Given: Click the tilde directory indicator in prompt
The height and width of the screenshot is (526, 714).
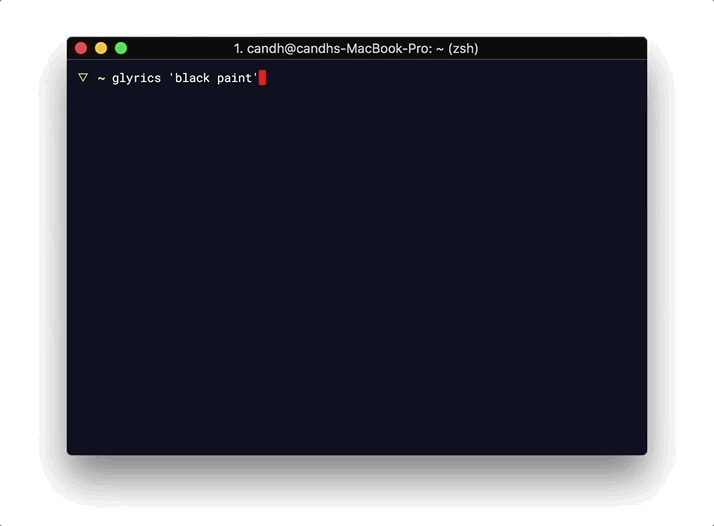Looking at the screenshot, I should pos(101,79).
